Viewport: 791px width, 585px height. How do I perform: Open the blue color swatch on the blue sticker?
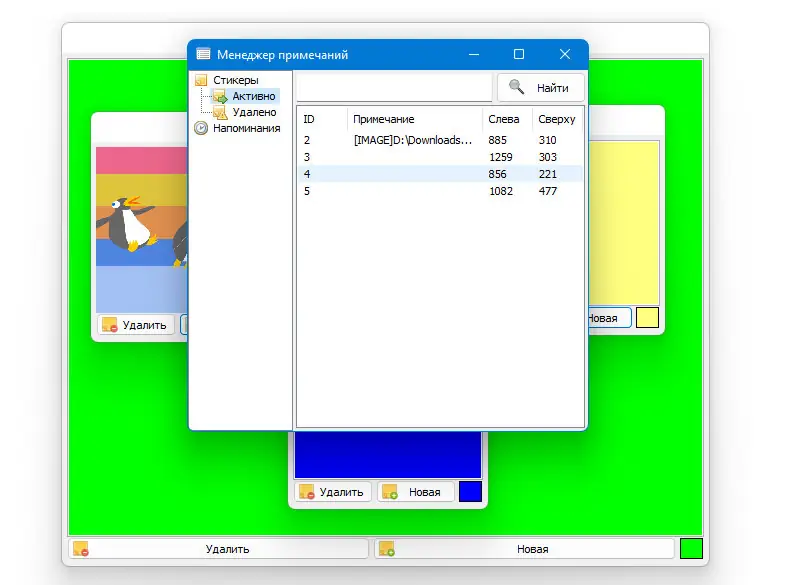[470, 492]
